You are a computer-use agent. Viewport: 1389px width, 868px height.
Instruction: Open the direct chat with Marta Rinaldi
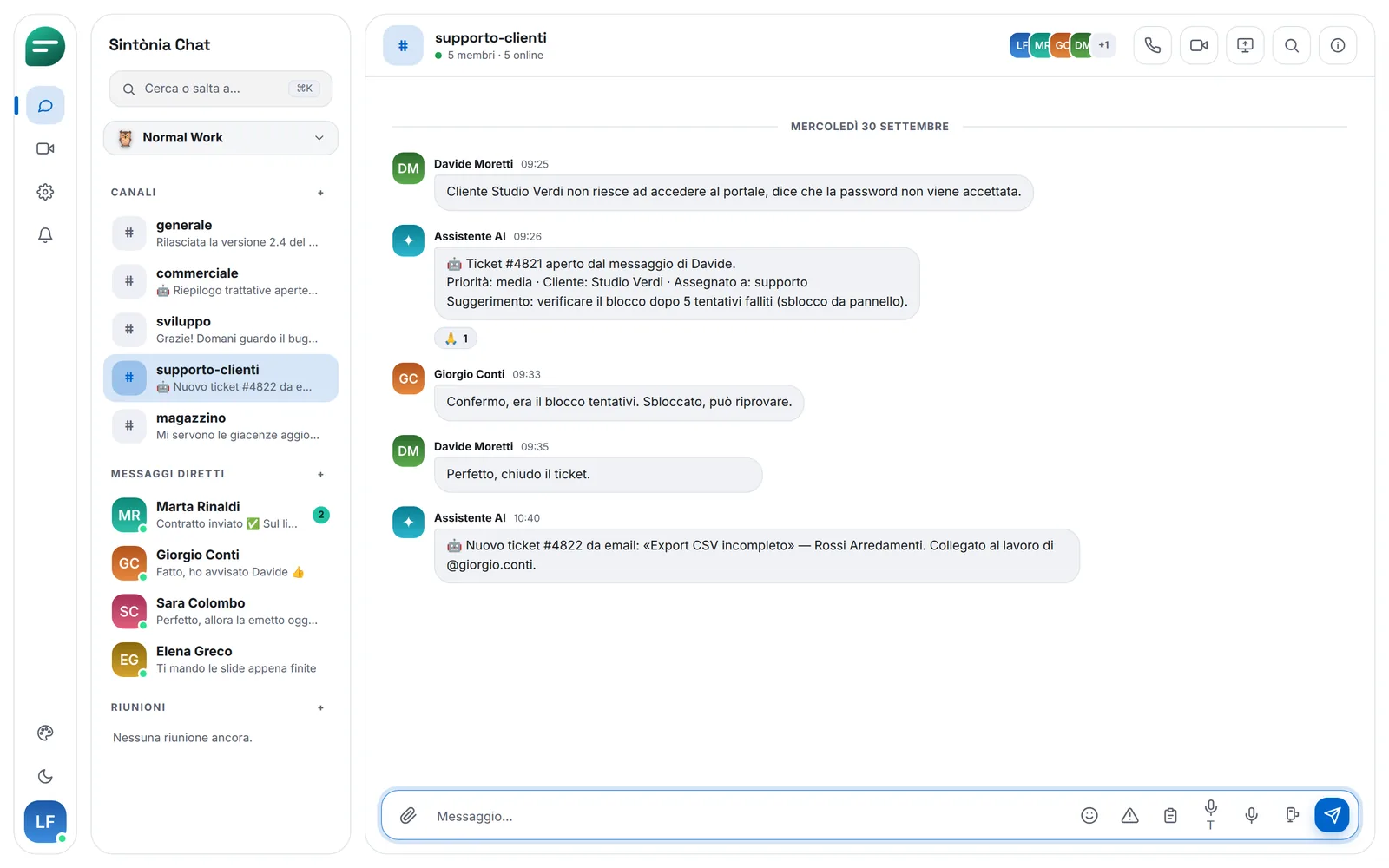221,515
